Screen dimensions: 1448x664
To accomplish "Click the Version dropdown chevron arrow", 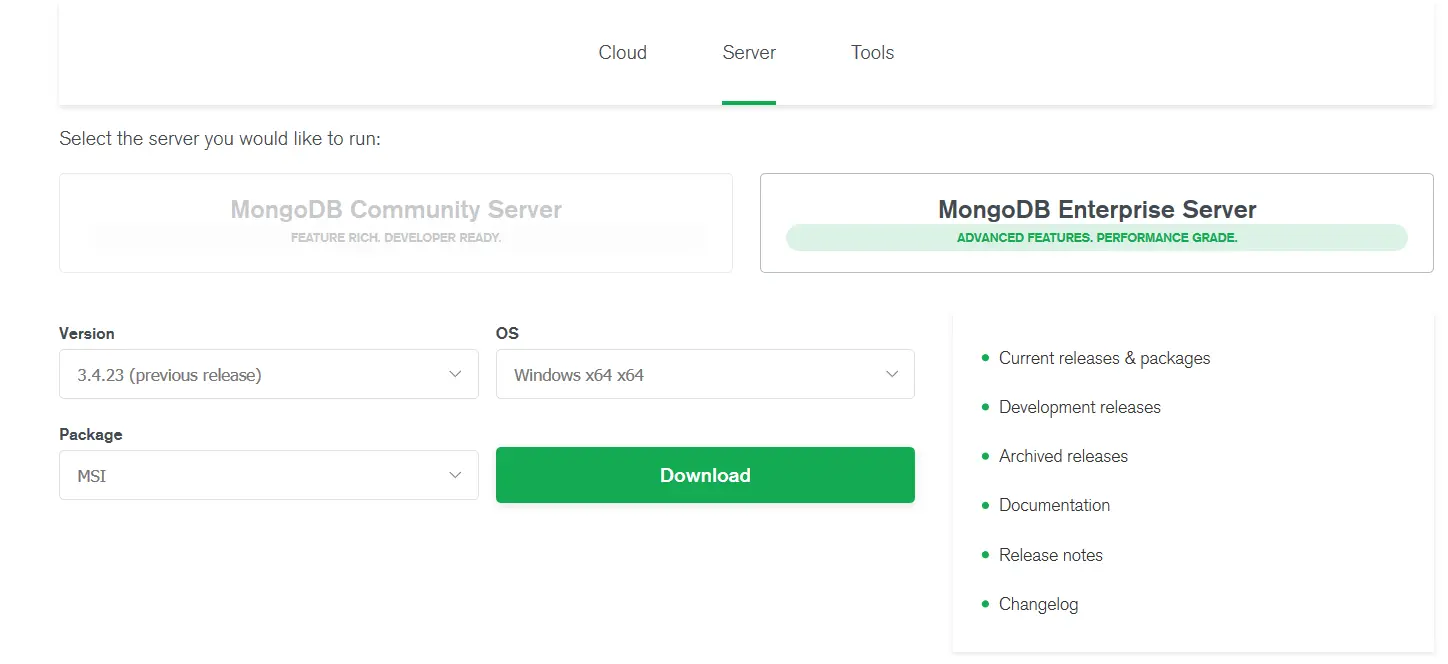I will (x=455, y=374).
